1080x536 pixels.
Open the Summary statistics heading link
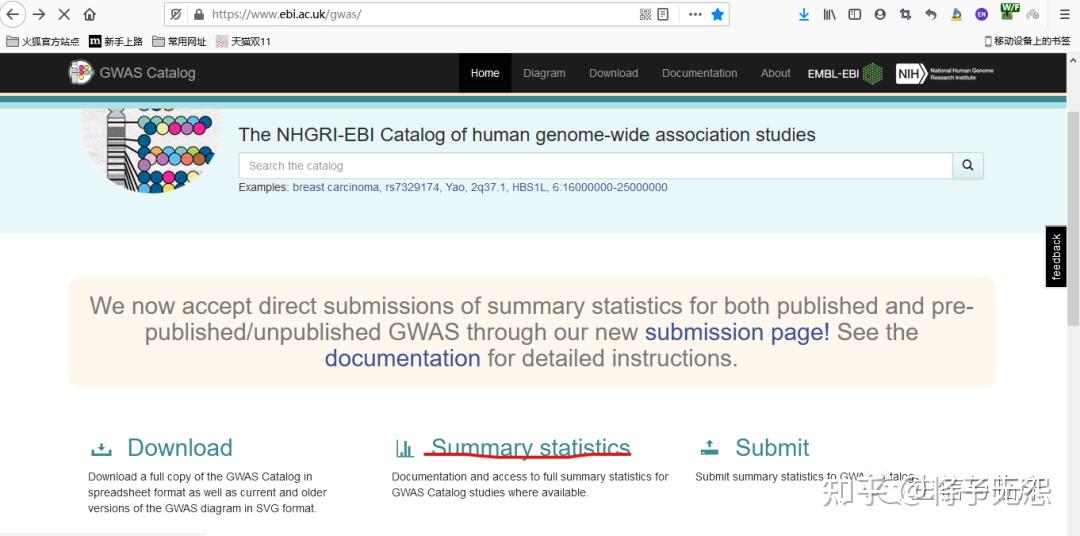click(x=530, y=448)
